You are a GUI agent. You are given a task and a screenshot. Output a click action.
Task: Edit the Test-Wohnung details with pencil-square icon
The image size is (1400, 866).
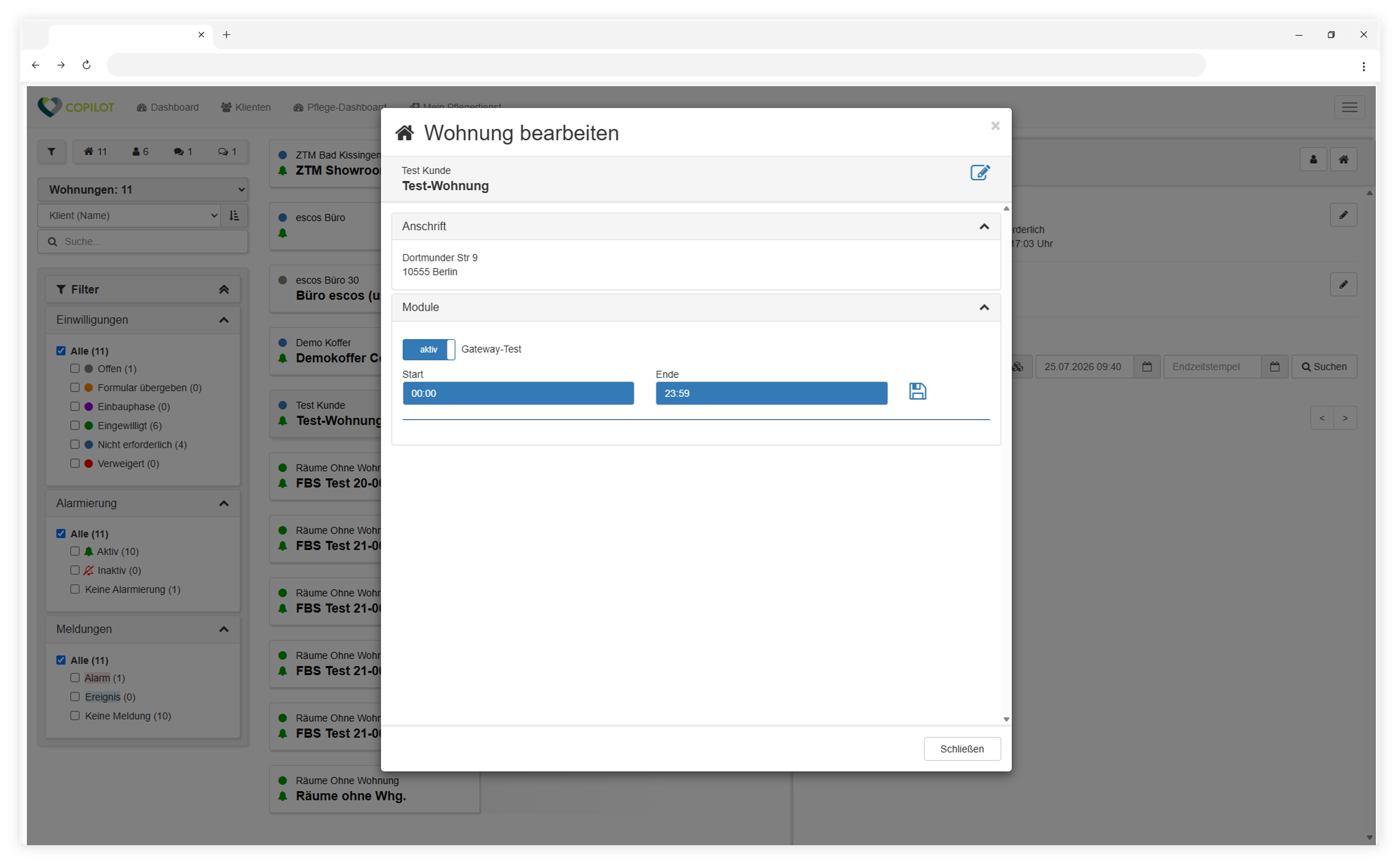tap(980, 172)
